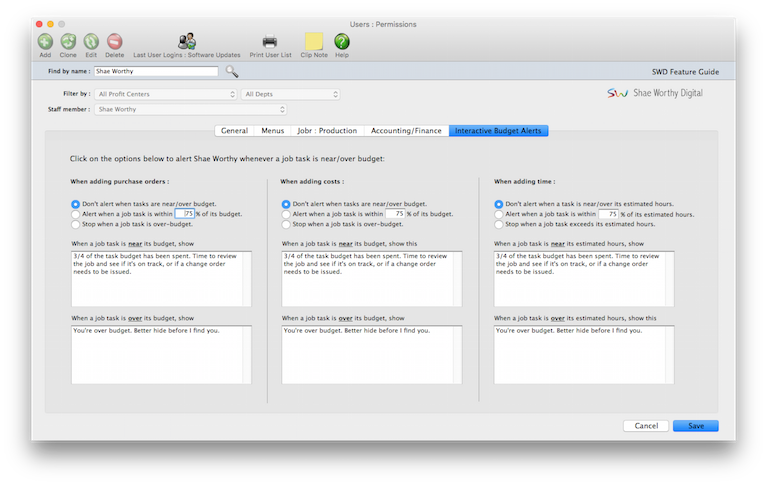Open Last User Logins : Software Updates
Image resolution: width=767 pixels, height=485 pixels.
point(187,41)
